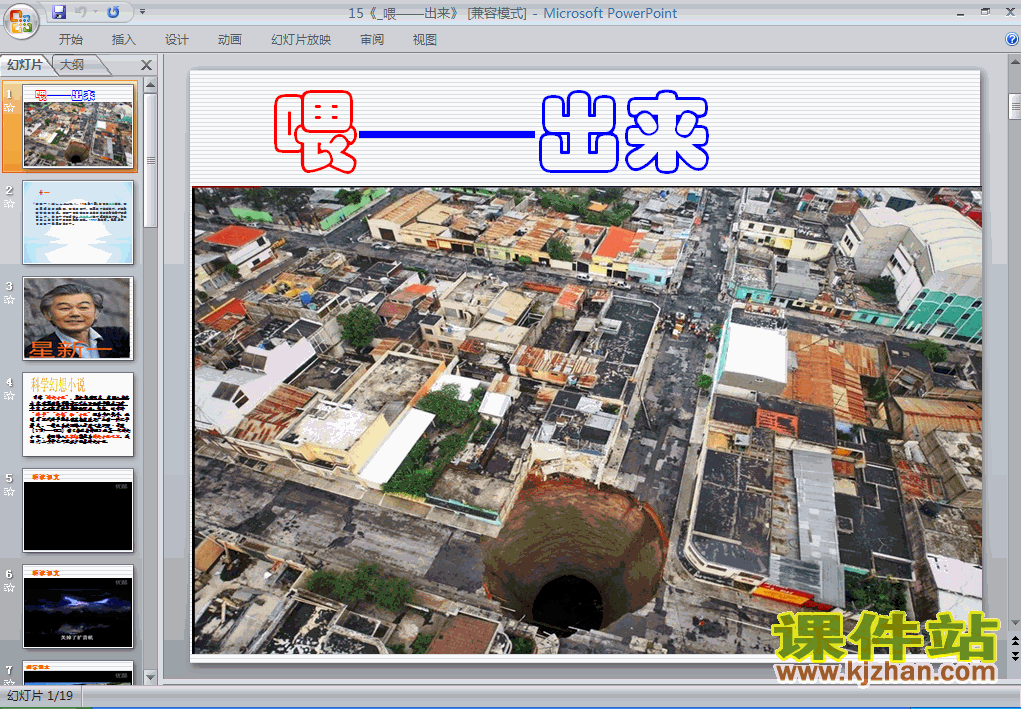Viewport: 1021px width, 709px height.
Task: Click animation star icon beside slide 3
Action: point(9,300)
